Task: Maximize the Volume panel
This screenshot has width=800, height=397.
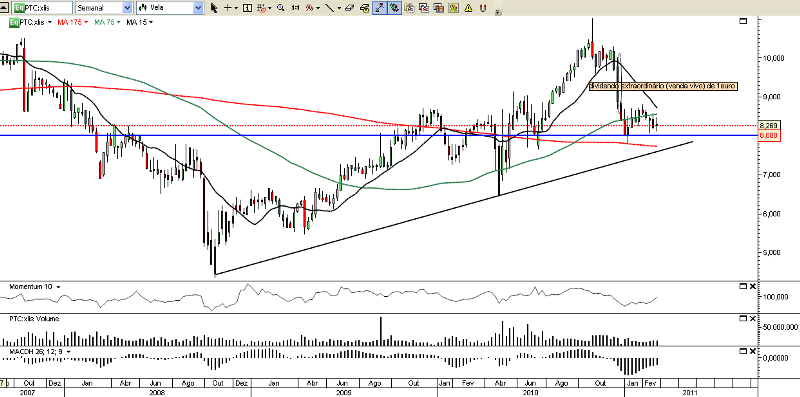Action: [x=743, y=318]
